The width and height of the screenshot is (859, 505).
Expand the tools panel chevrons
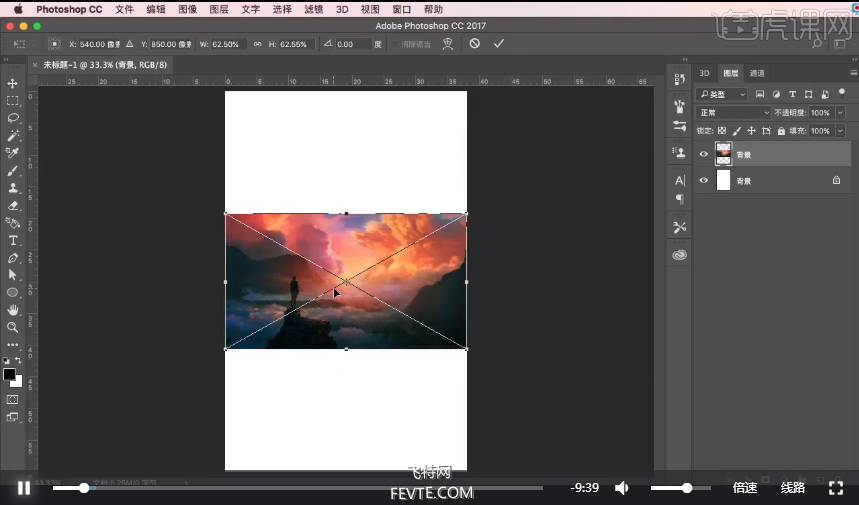(6, 59)
